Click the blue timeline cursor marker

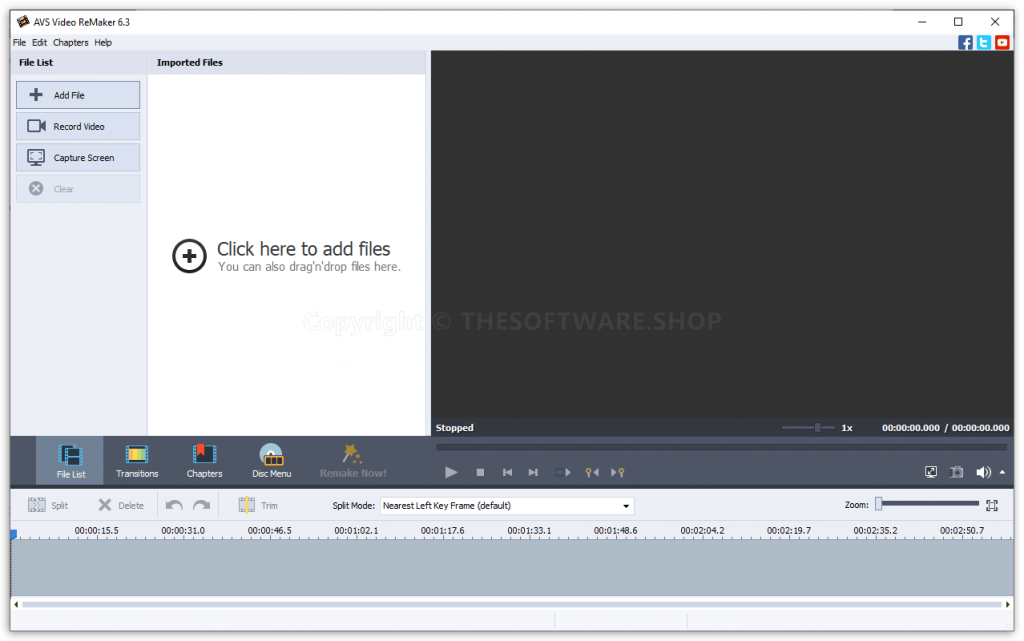[x=14, y=534]
